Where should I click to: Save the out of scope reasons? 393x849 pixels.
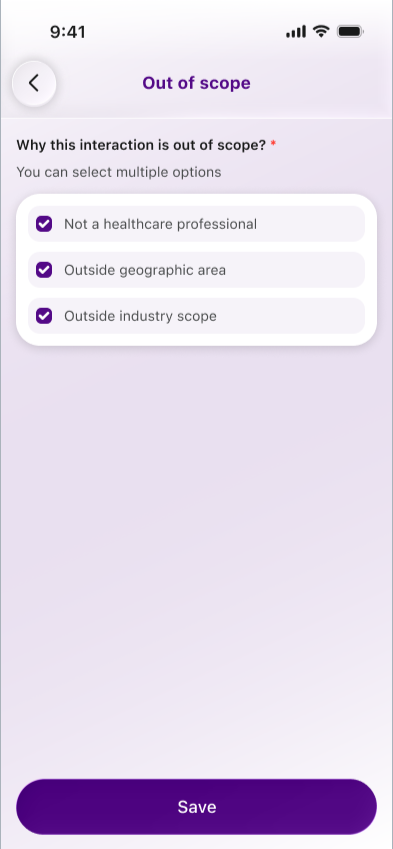click(196, 807)
